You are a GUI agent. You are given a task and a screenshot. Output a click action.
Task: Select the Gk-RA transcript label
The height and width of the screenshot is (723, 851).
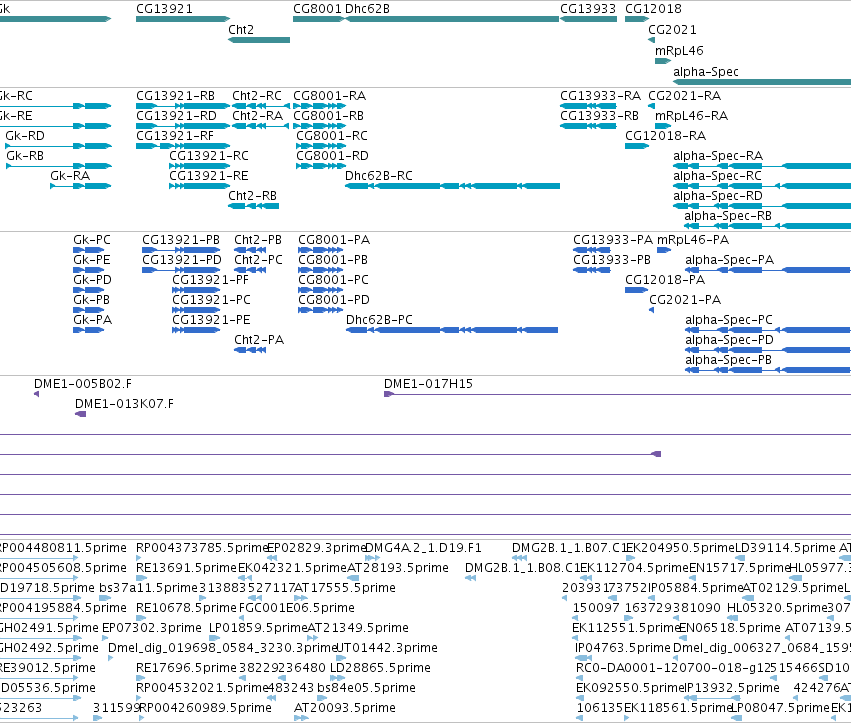tap(70, 176)
